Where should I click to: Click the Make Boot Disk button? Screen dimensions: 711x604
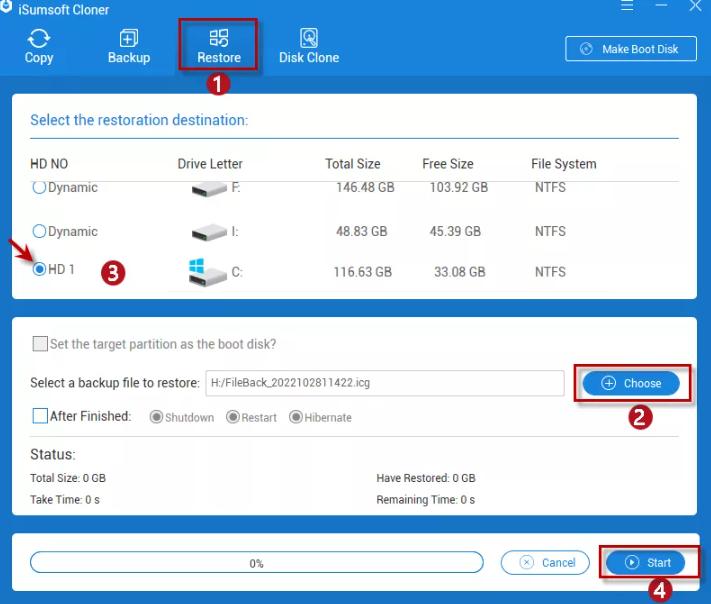[x=631, y=49]
